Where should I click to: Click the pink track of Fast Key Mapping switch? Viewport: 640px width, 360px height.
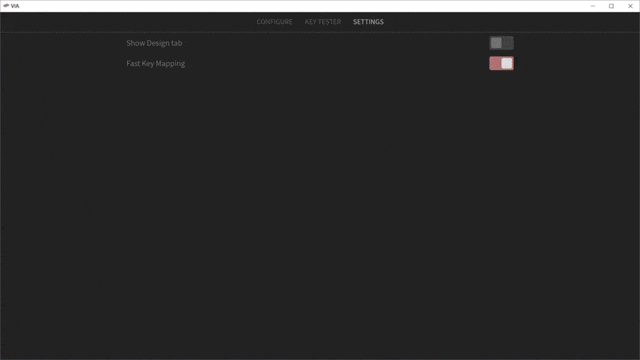pos(495,63)
